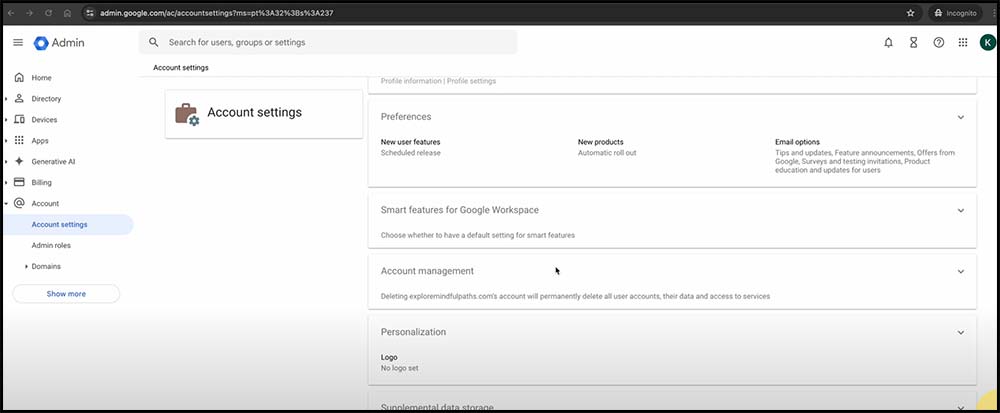
Task: Open Domains in sidebar
Action: coord(46,266)
